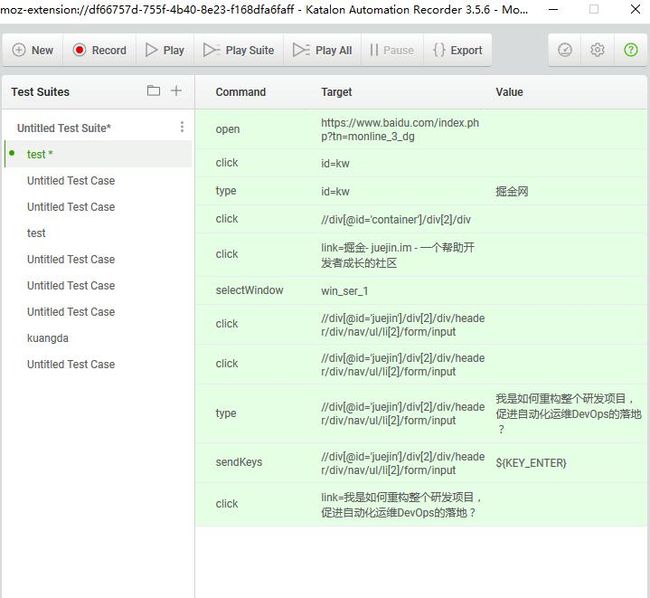Open Untitled Test Suite three-dot menu

[x=182, y=127]
